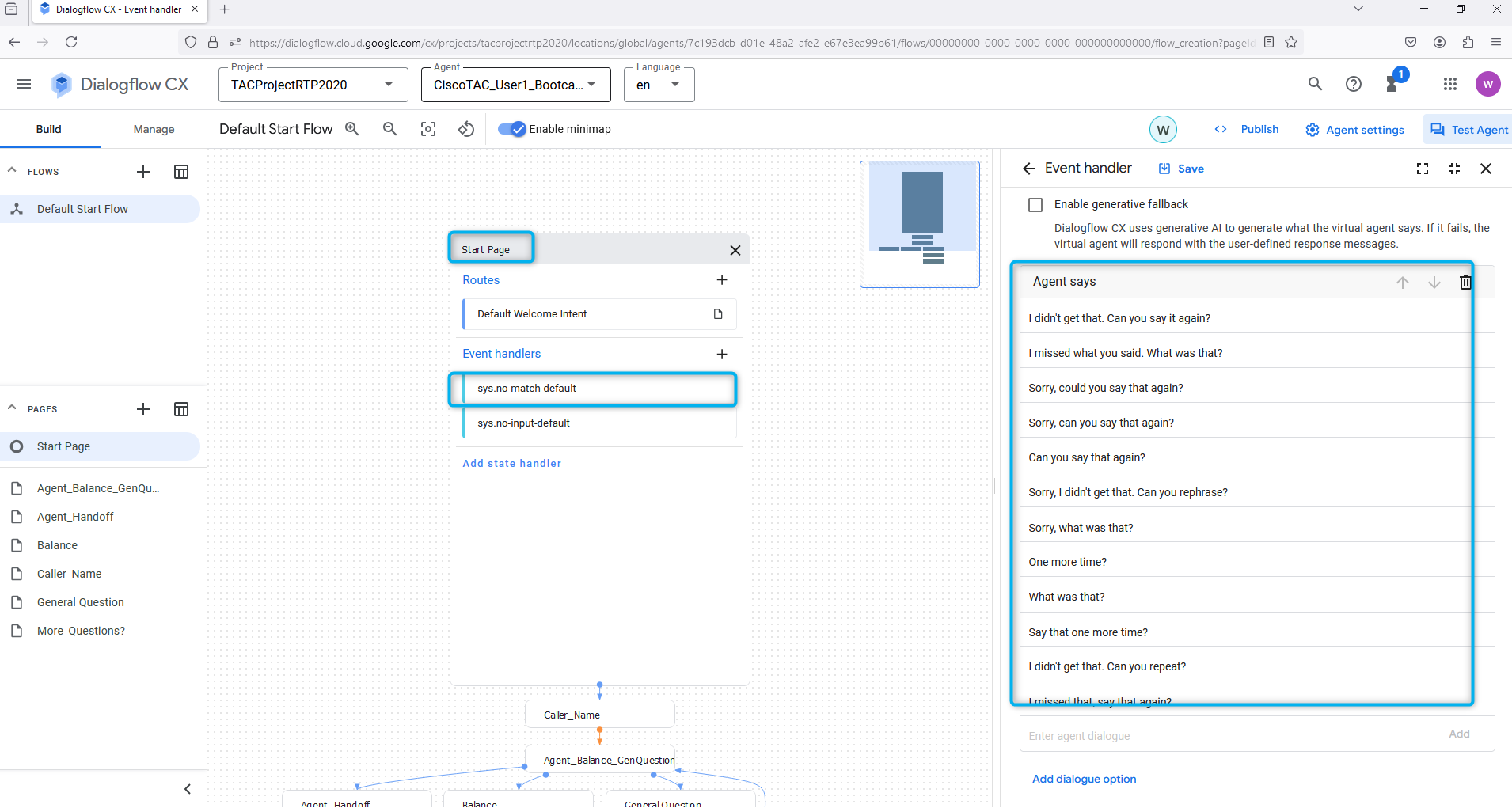1512x808 pixels.
Task: Toggle the Enable minimap switch
Action: click(511, 129)
